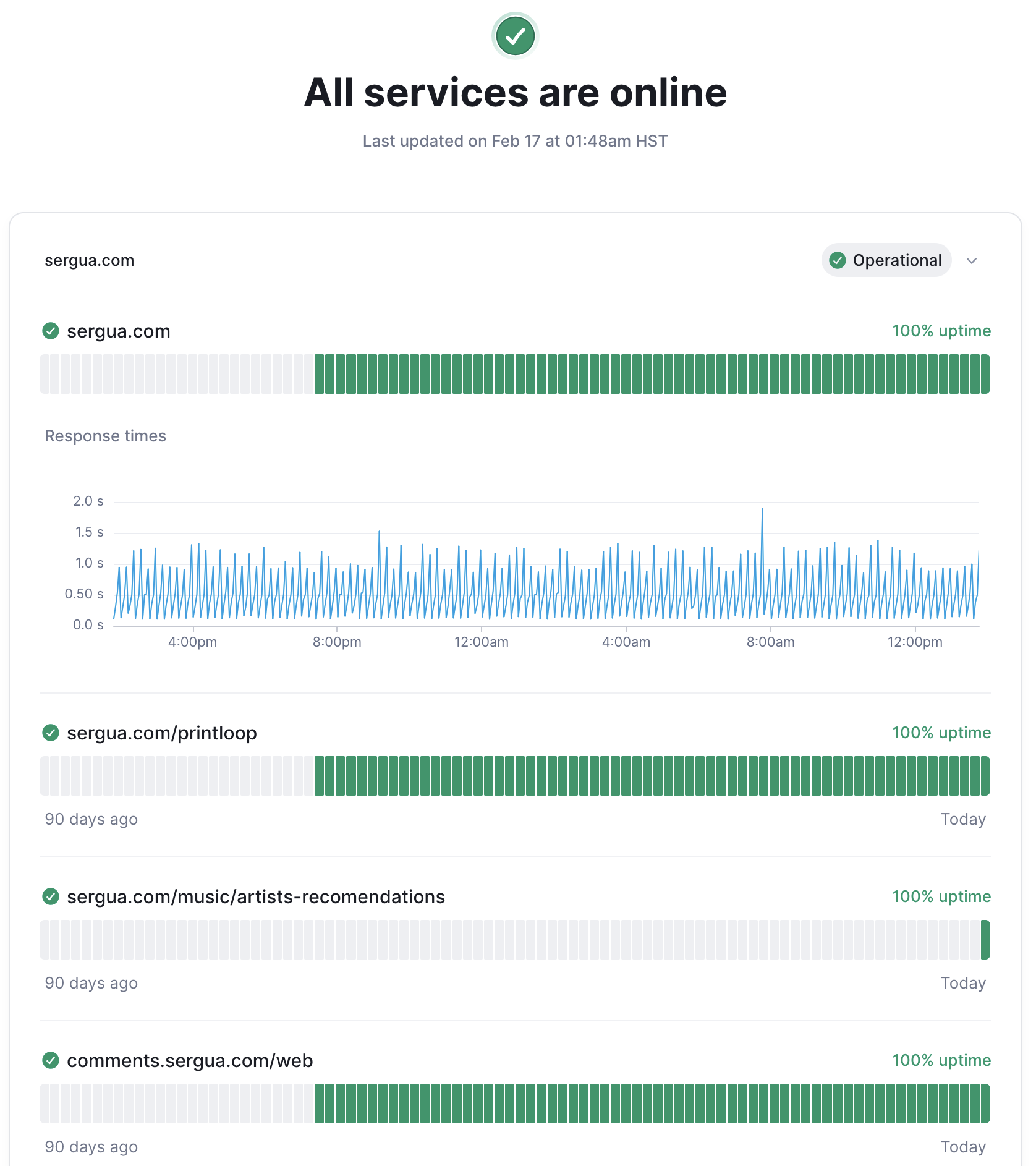Click the Response times heading
The height and width of the screenshot is (1166, 1036).
106,436
